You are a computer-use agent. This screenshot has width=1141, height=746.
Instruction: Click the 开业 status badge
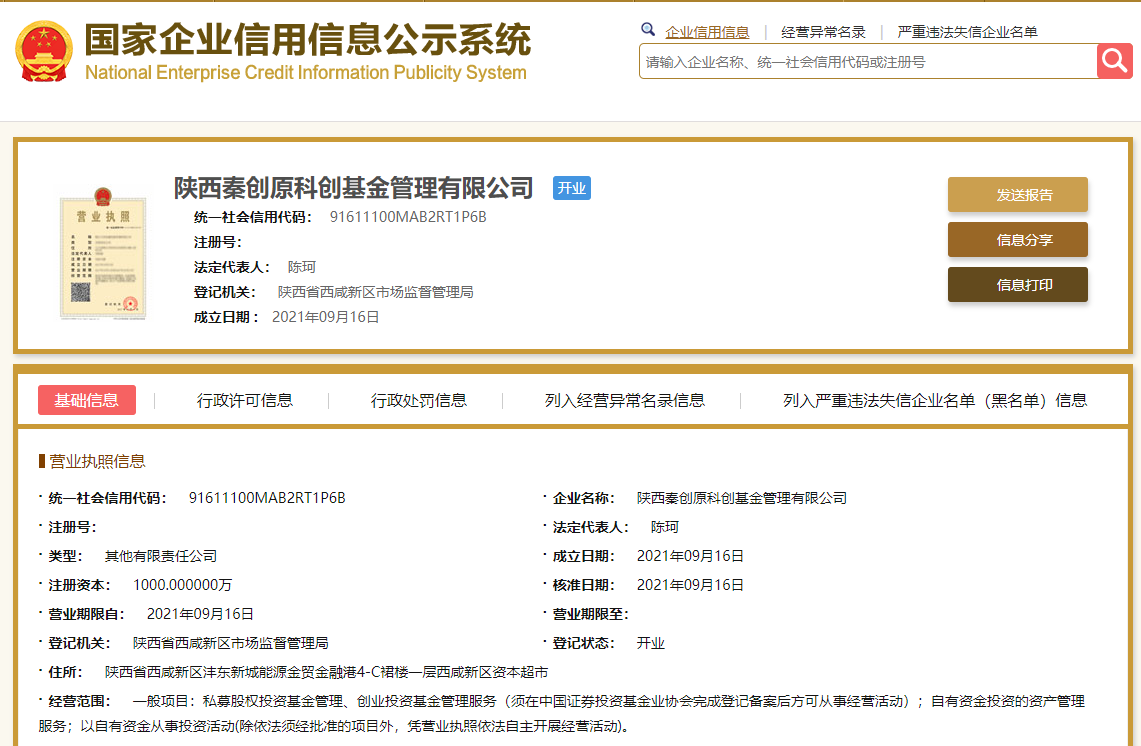click(571, 188)
